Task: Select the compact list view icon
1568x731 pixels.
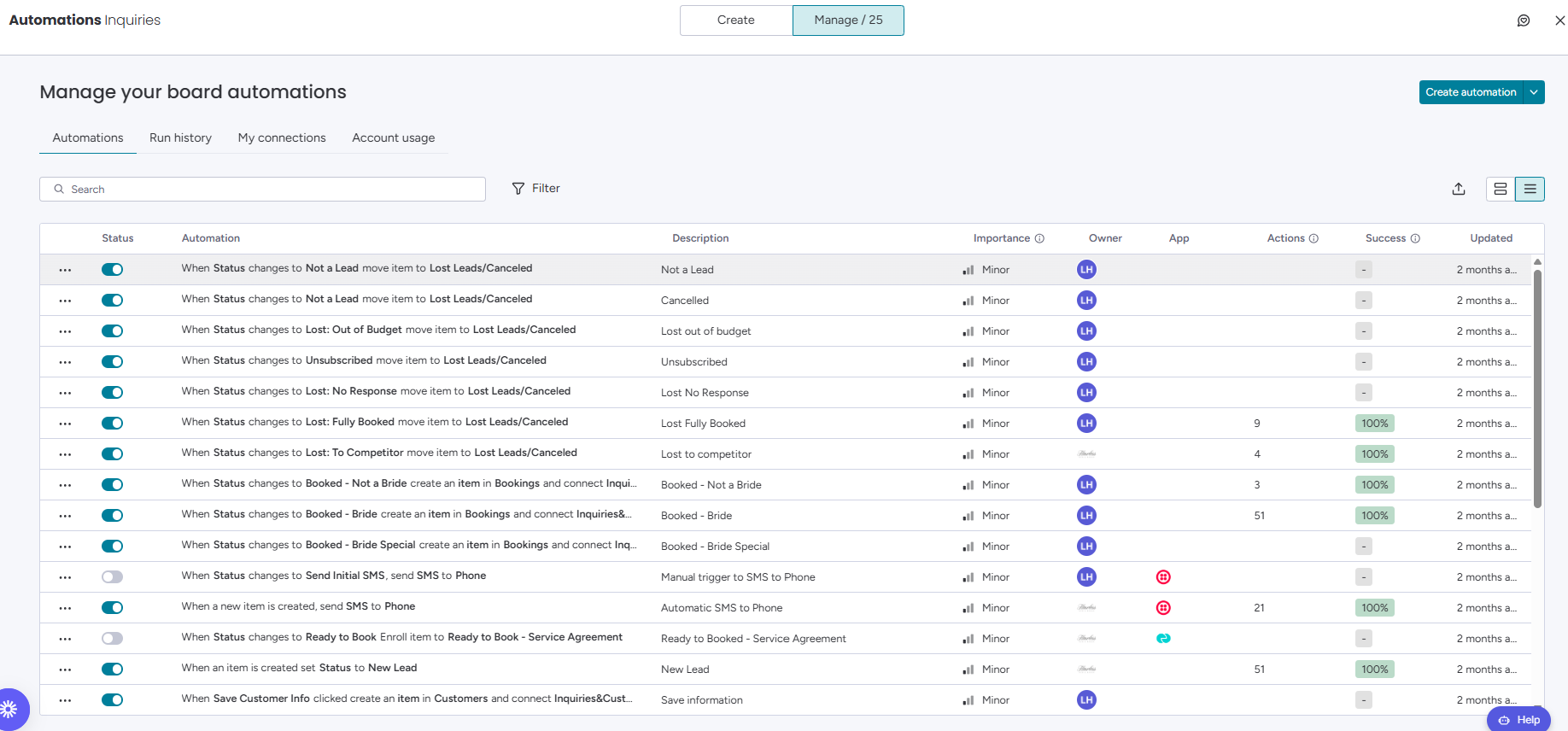Action: pos(1530,189)
